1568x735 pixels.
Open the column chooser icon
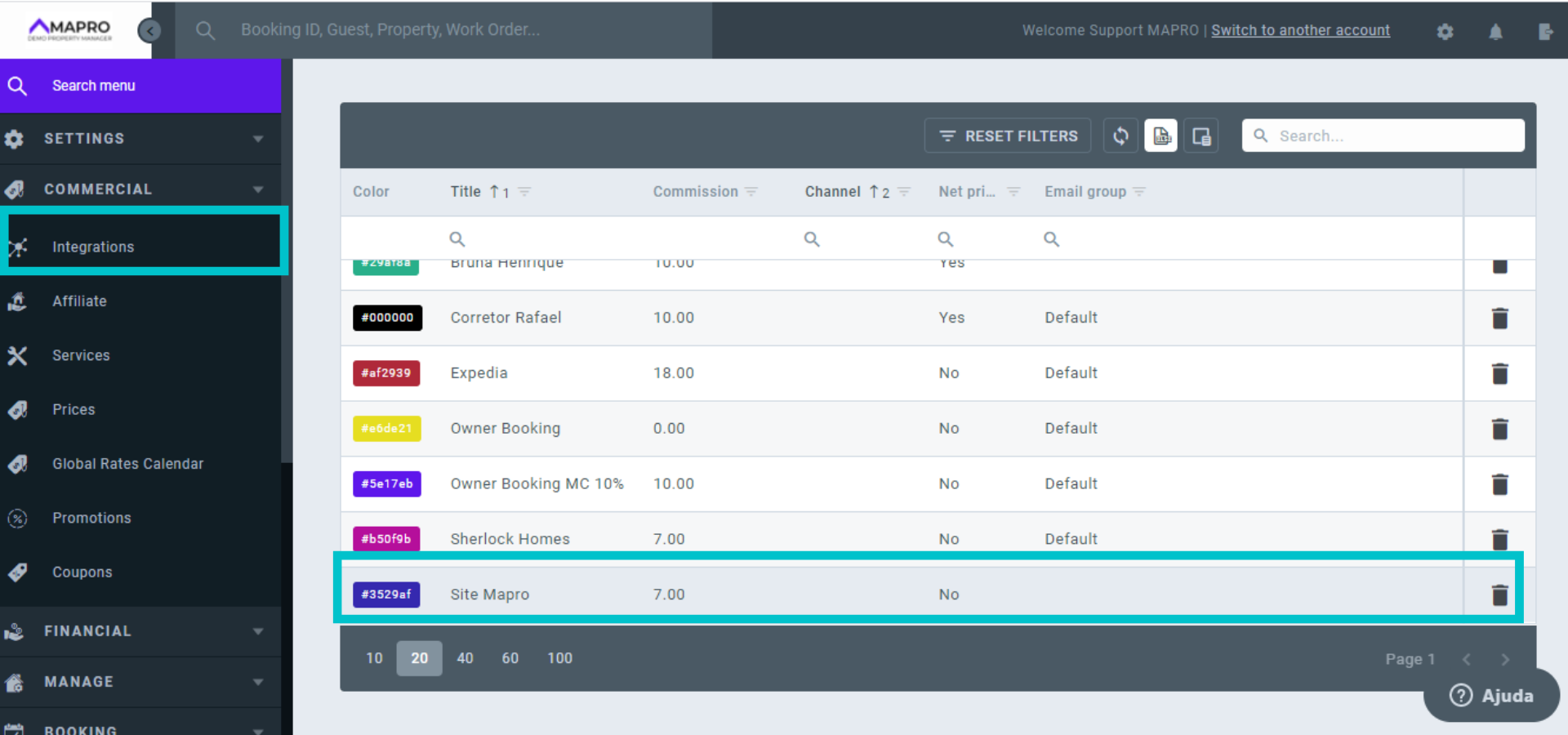click(x=1200, y=136)
